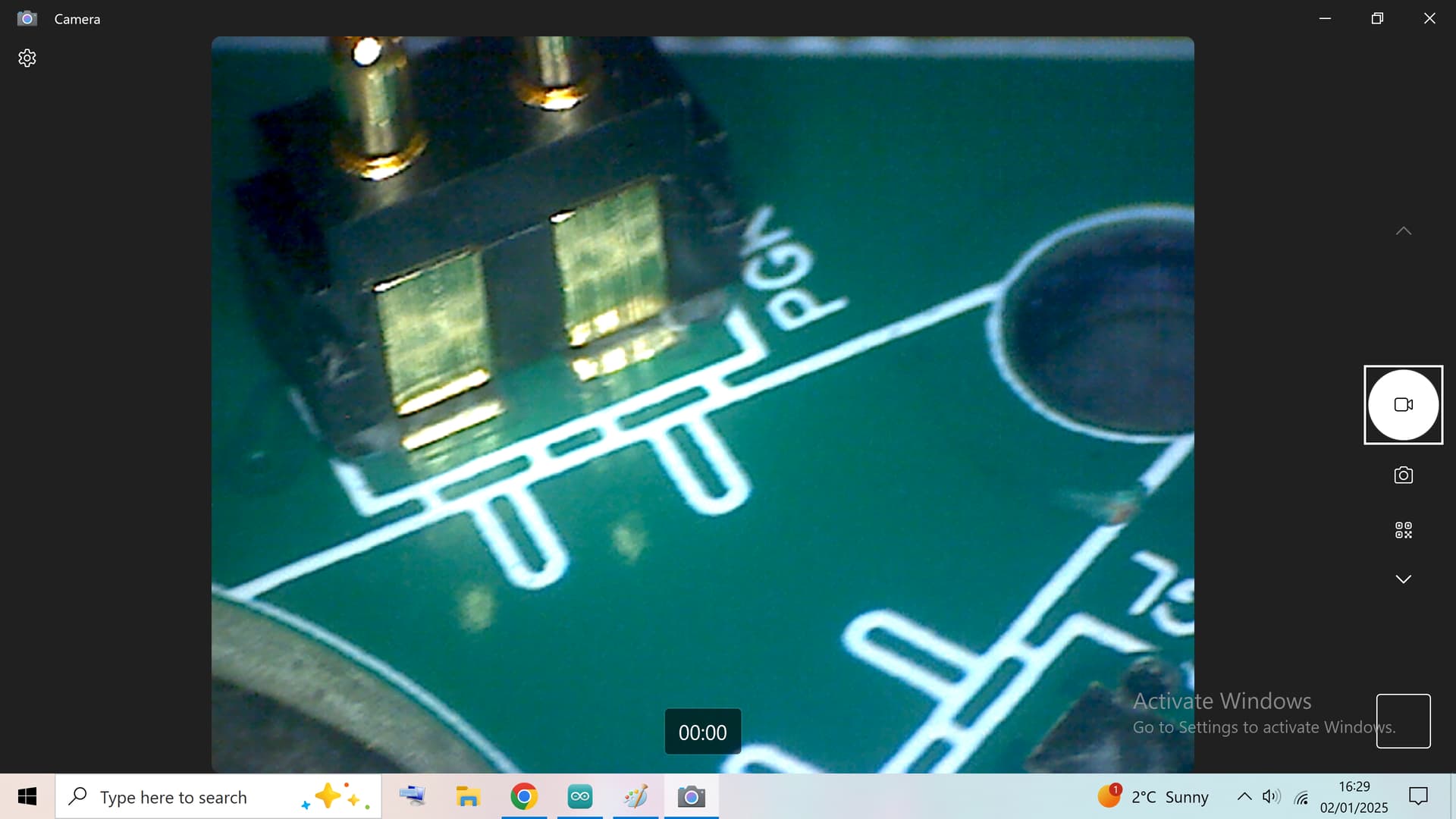Move to previous camera mode using up chevron
Screen dimensions: 1456x819
[x=1403, y=231]
